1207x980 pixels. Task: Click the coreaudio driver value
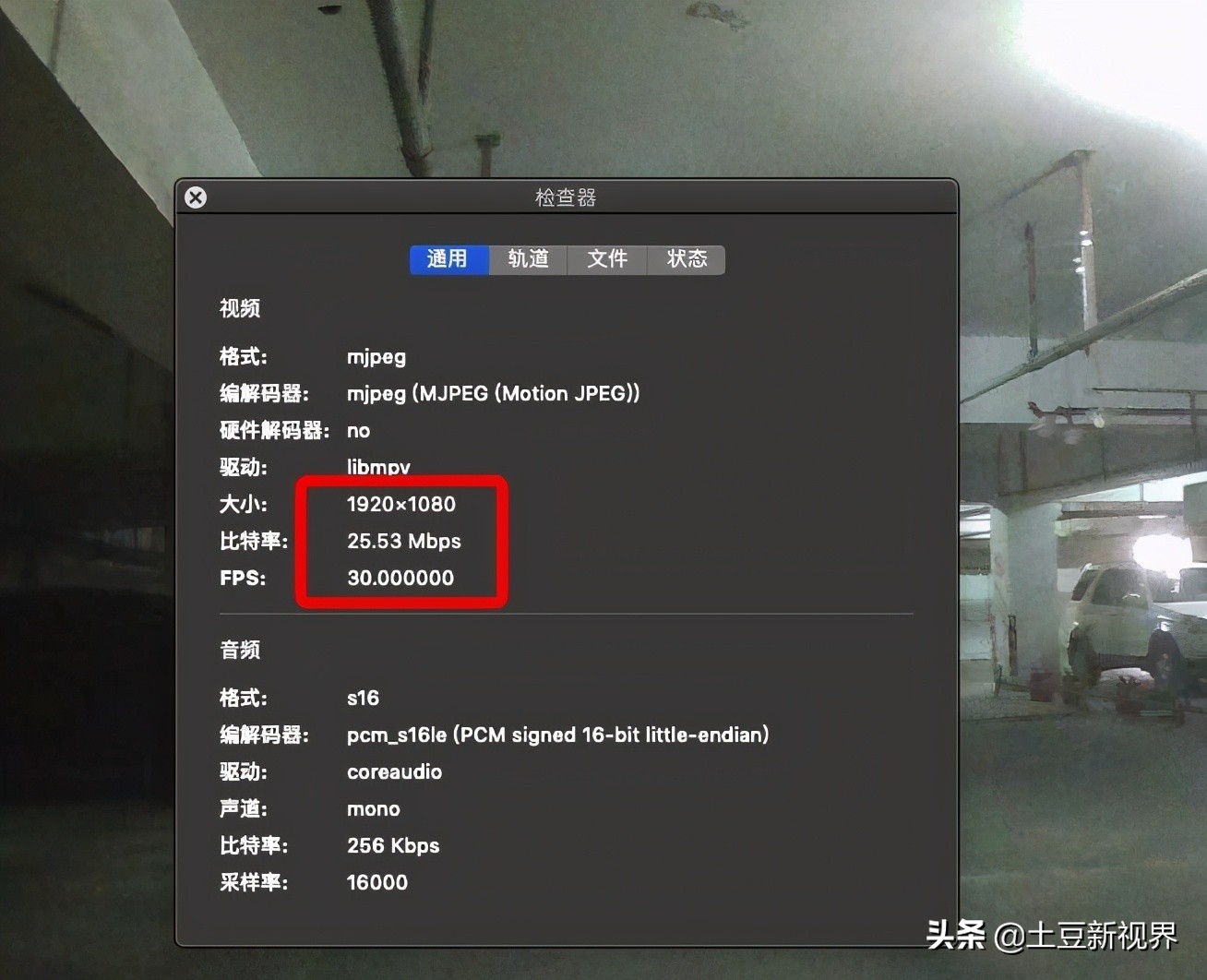(394, 771)
